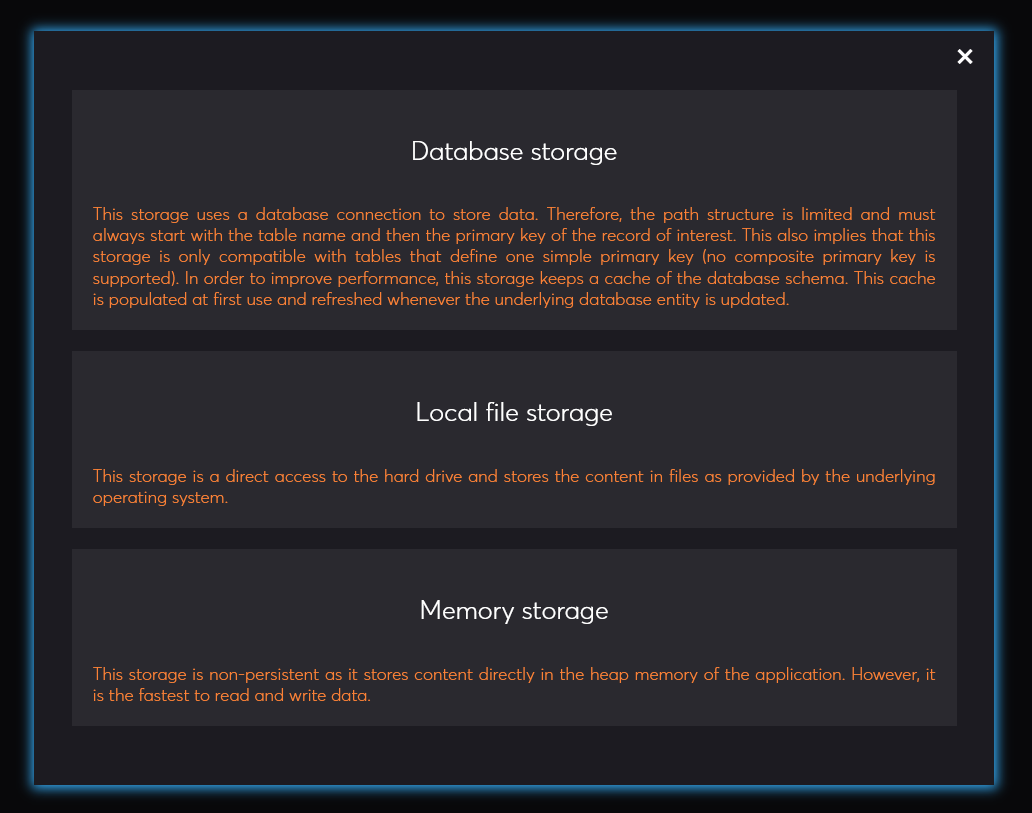Toggle Local file storage as the active storage

pyautogui.click(x=514, y=438)
